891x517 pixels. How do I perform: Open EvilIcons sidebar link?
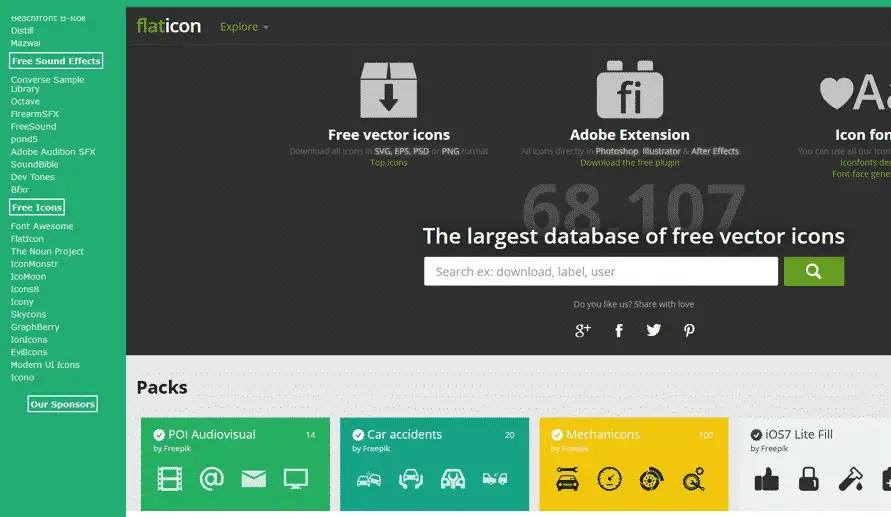[x=29, y=352]
